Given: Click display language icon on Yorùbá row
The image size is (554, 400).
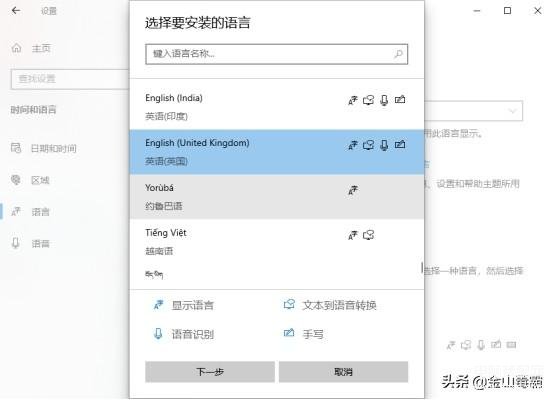Looking at the screenshot, I should coord(353,190).
